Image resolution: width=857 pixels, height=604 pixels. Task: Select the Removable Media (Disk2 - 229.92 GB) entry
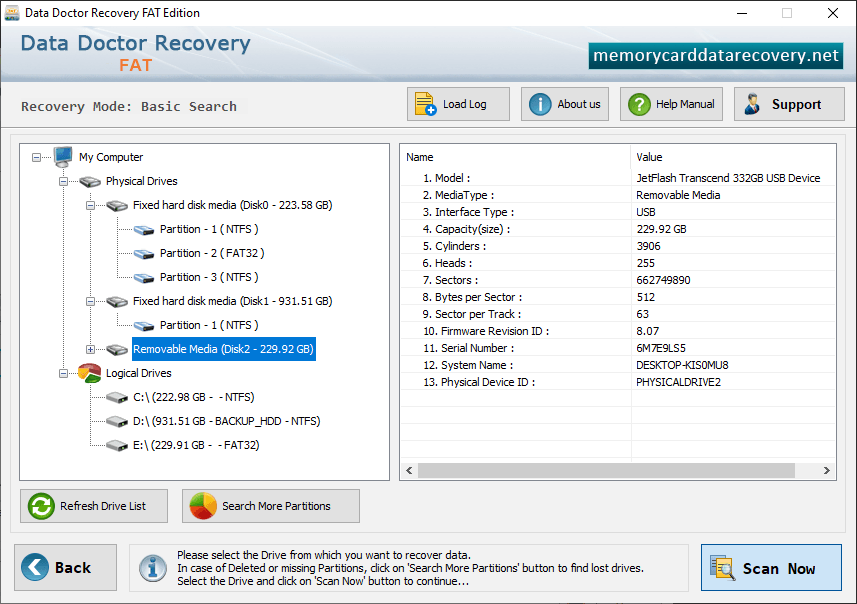224,349
